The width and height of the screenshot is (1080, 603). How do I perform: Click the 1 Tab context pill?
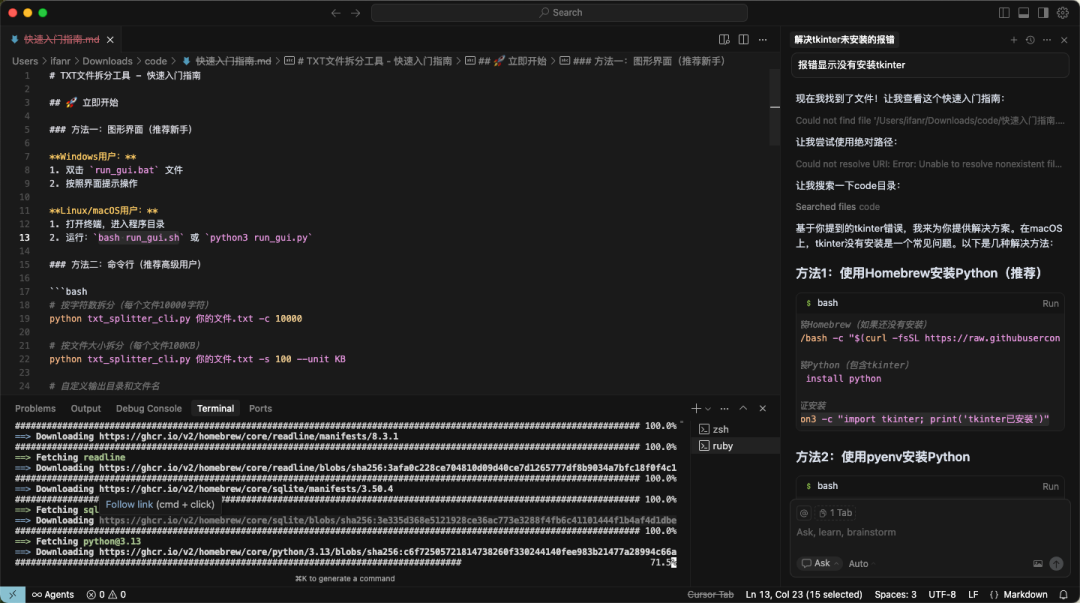[x=835, y=513]
